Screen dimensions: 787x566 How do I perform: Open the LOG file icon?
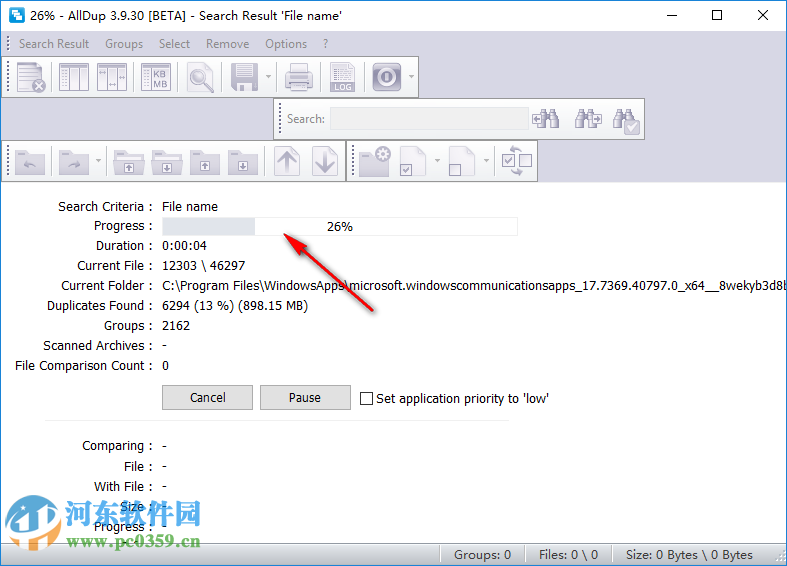[342, 77]
